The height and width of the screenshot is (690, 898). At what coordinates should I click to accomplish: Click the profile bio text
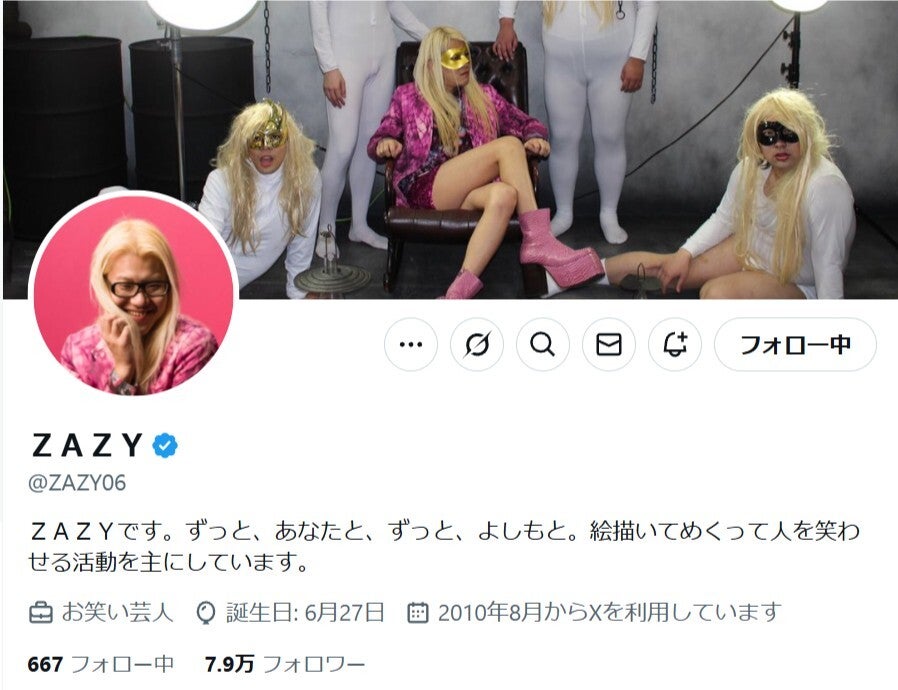(x=444, y=547)
